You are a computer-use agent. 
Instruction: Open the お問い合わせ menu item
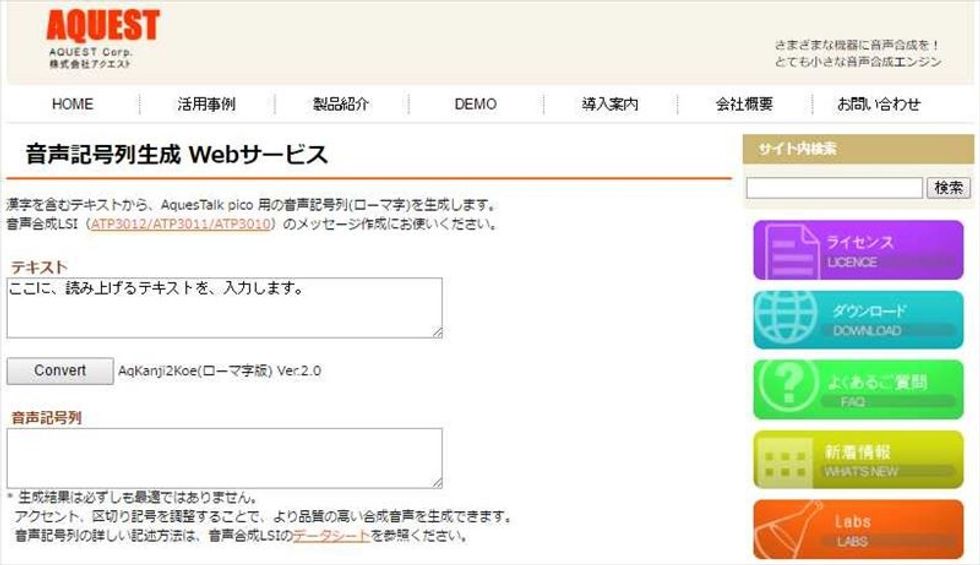coord(879,104)
